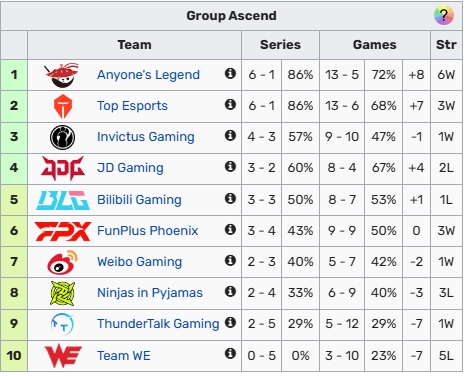Click the Ninjas in Pyjamas logo
This screenshot has width=466, height=376.
[x=62, y=293]
